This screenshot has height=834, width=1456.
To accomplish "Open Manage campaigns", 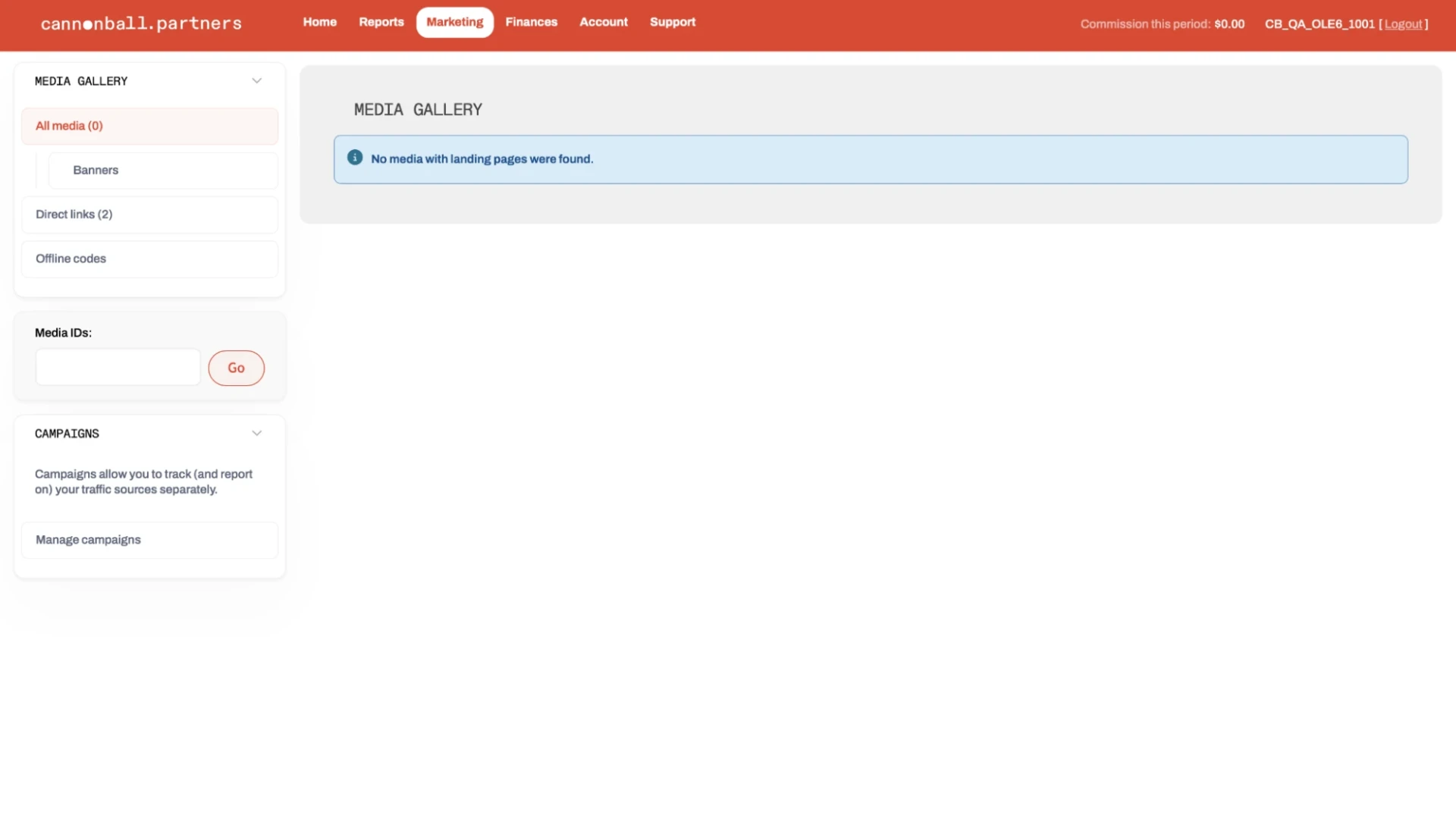I will point(149,540).
